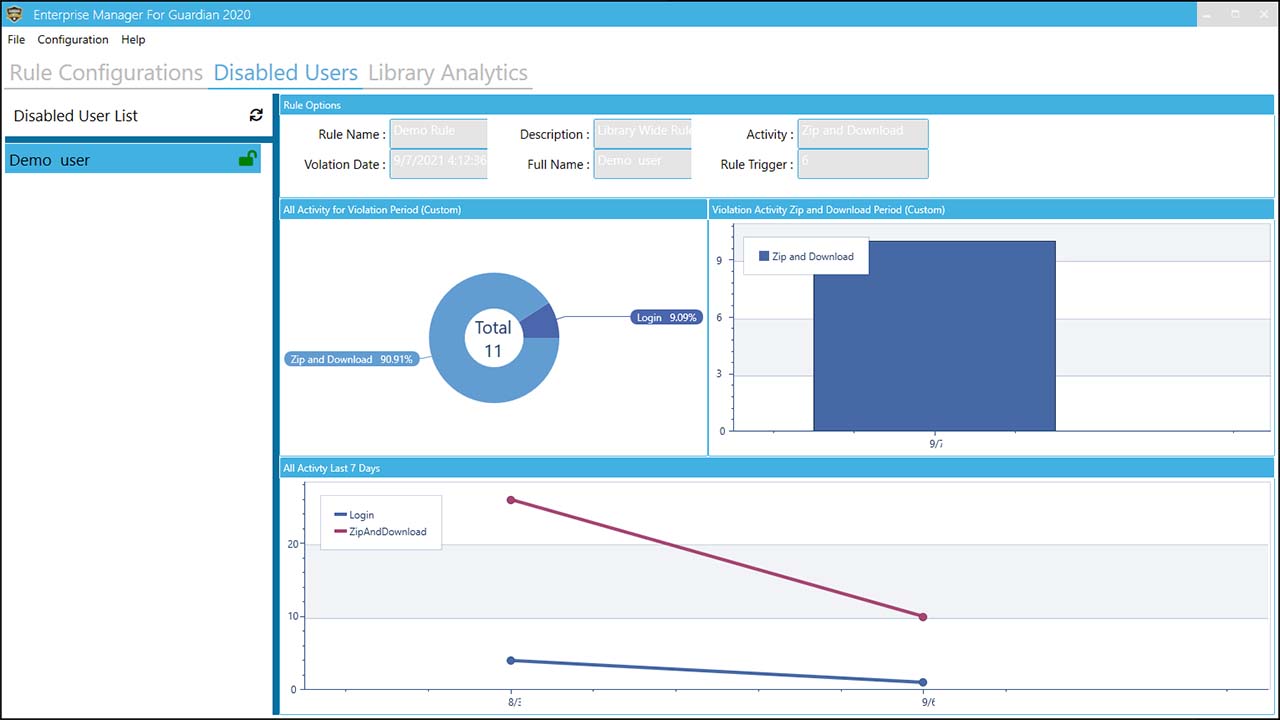This screenshot has width=1280, height=720.
Task: Click the Login line's first data point
Action: tap(511, 661)
